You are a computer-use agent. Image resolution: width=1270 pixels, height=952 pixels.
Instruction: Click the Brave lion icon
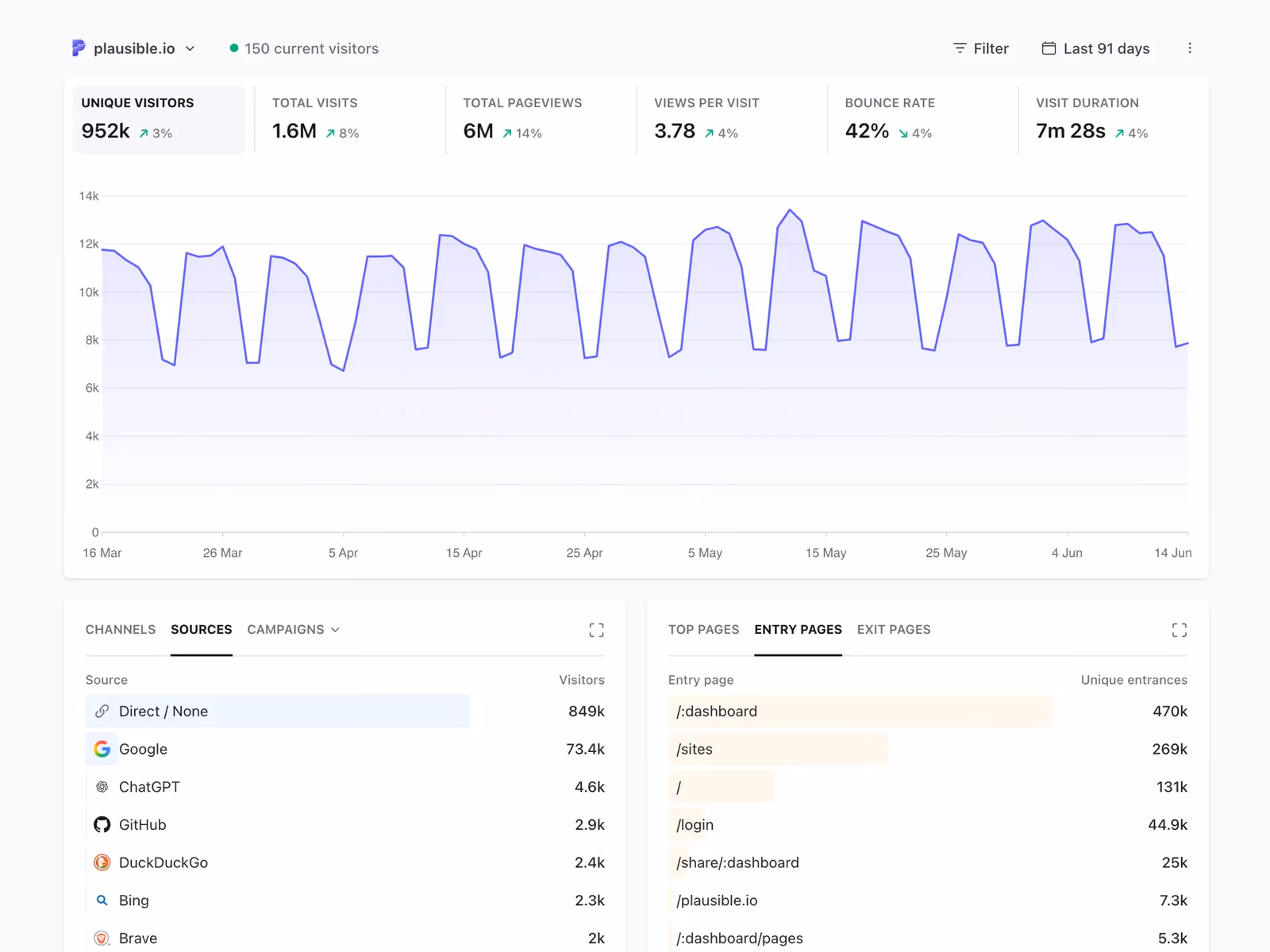(102, 939)
